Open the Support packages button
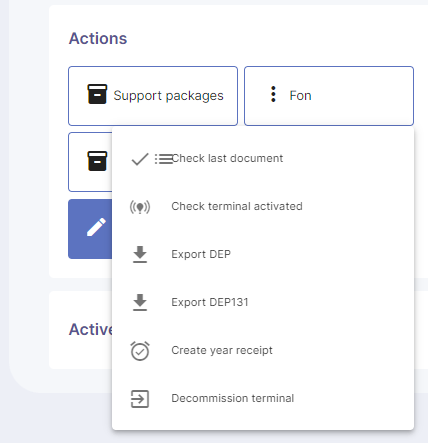This screenshot has width=428, height=443. pos(153,96)
